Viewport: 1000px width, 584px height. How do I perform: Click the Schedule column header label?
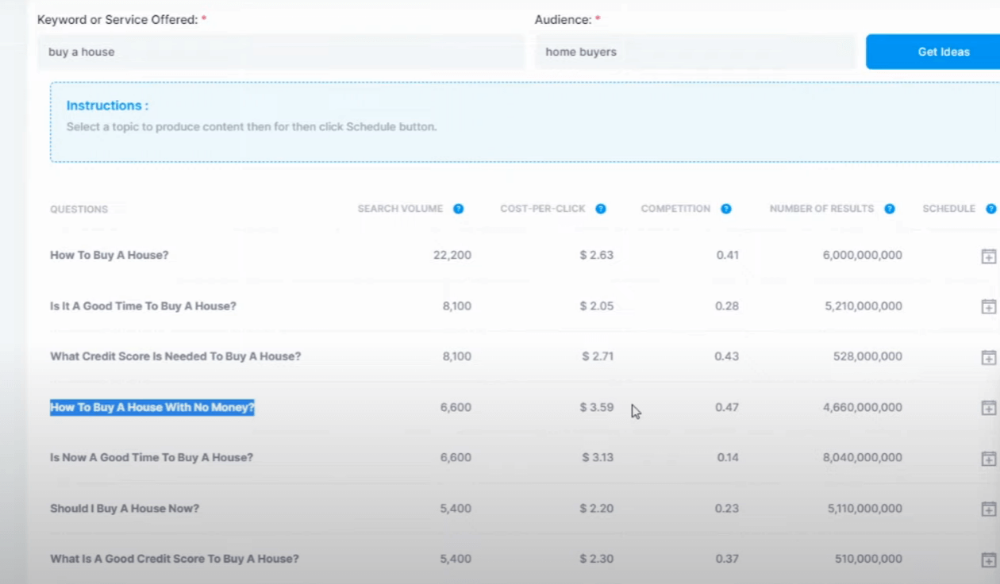tap(949, 208)
